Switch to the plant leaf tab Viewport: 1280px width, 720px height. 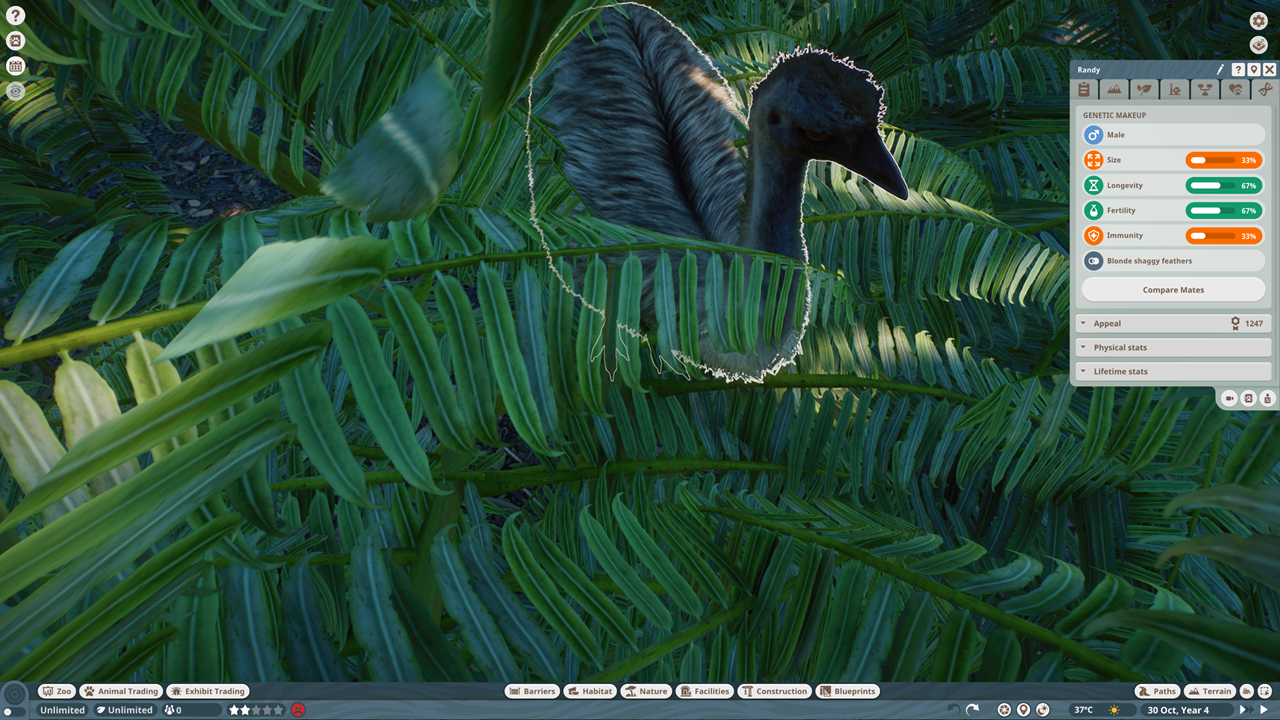coord(1144,90)
